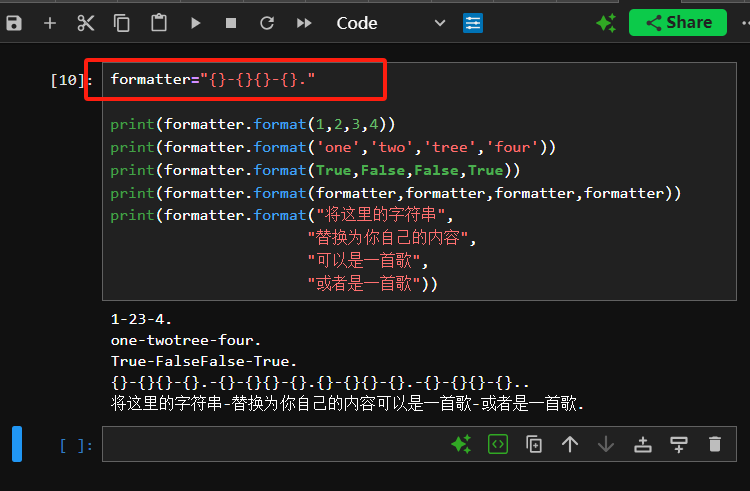Toggle the blue property inspector panel button
Image resolution: width=750 pixels, height=491 pixels.
pyautogui.click(x=473, y=22)
